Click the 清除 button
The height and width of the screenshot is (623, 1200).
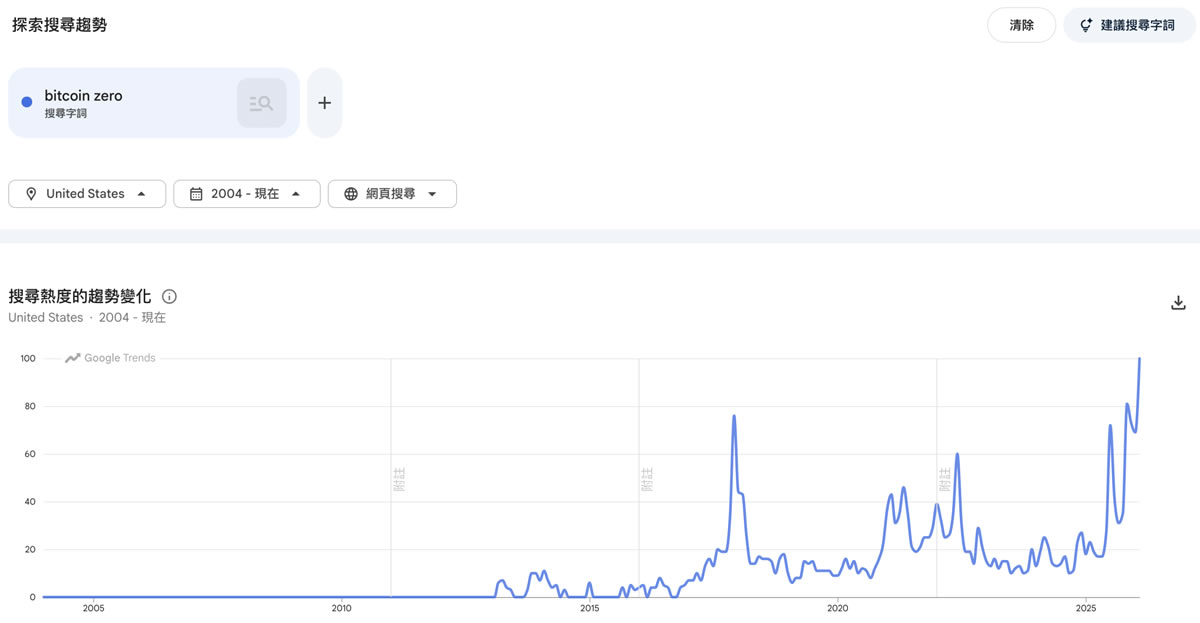coord(1021,25)
